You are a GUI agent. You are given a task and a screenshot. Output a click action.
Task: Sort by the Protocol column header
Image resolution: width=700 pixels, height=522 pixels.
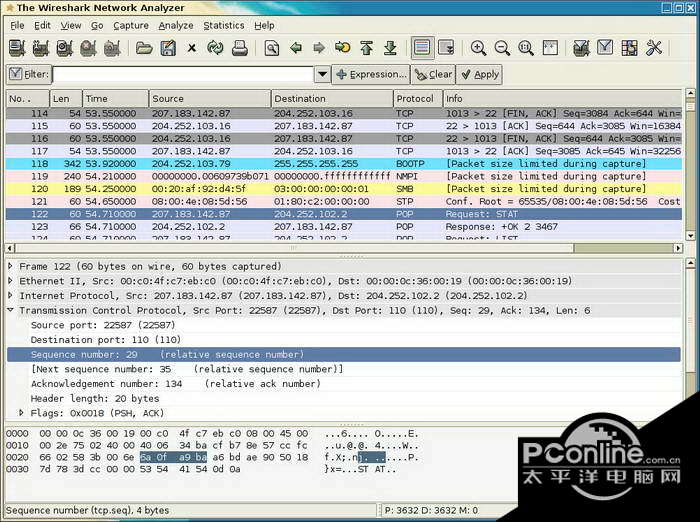point(417,98)
